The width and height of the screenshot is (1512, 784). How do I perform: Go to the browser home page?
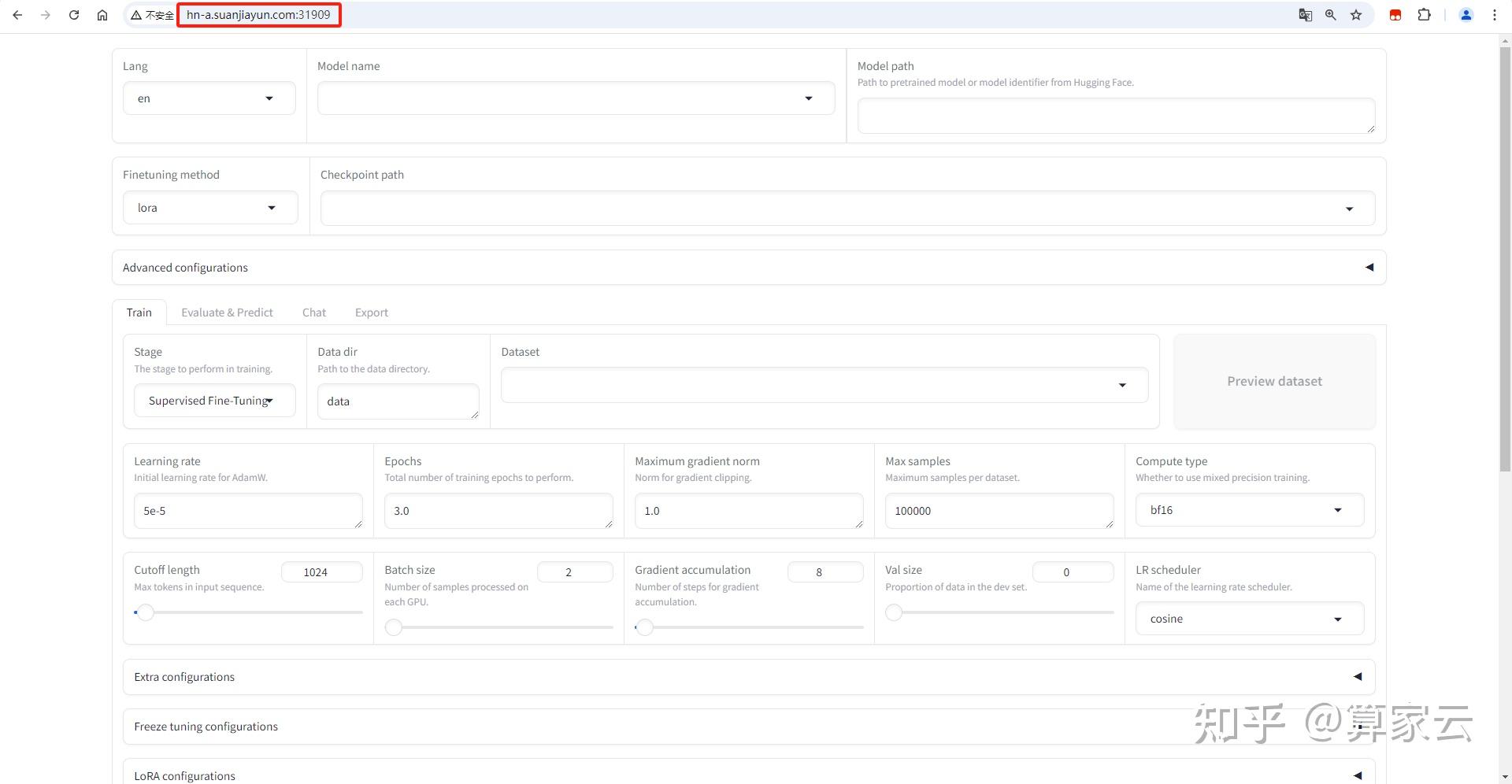click(102, 15)
